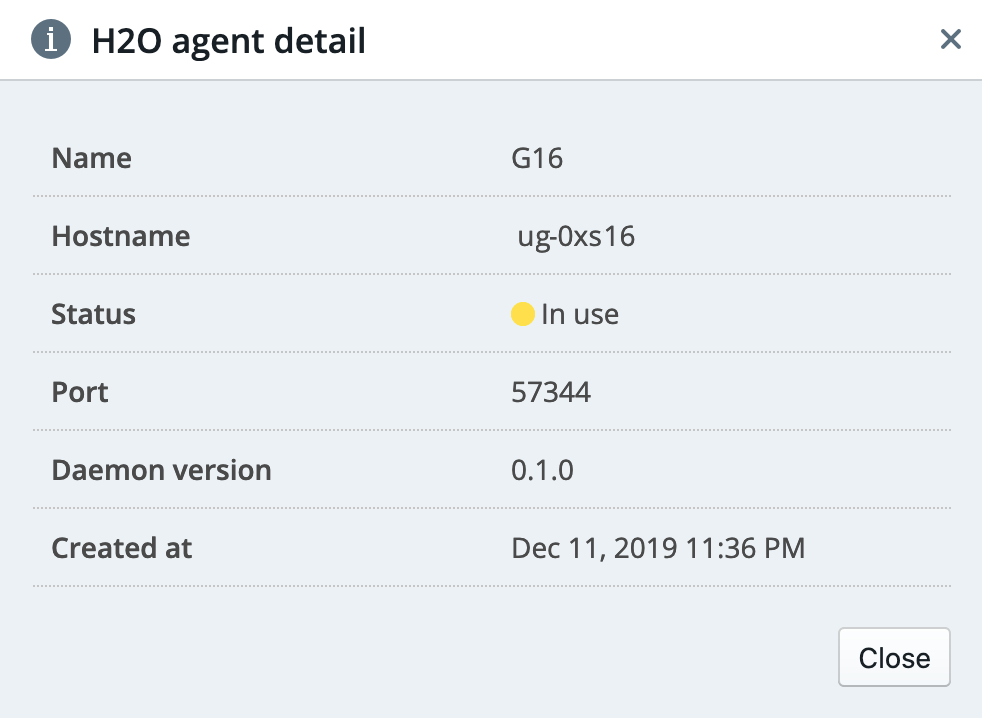The width and height of the screenshot is (982, 718).
Task: Click the yellow In use status dot
Action: 522,314
